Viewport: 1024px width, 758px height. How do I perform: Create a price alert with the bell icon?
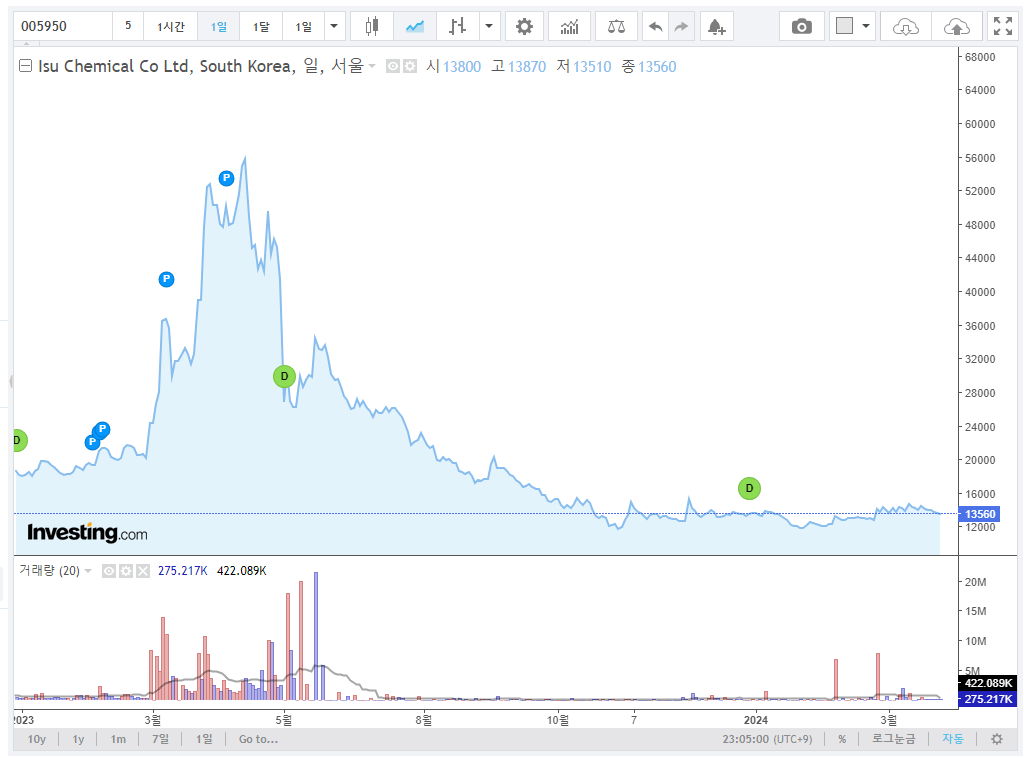pyautogui.click(x=716, y=27)
